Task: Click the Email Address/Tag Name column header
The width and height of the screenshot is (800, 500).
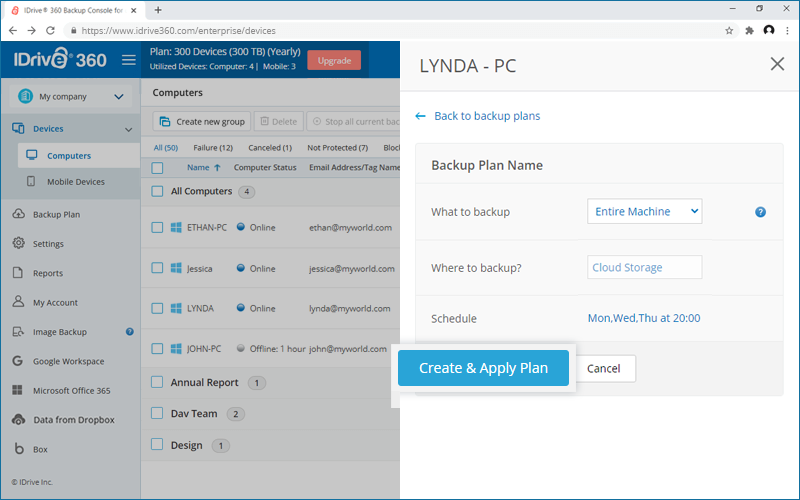Action: (x=355, y=167)
